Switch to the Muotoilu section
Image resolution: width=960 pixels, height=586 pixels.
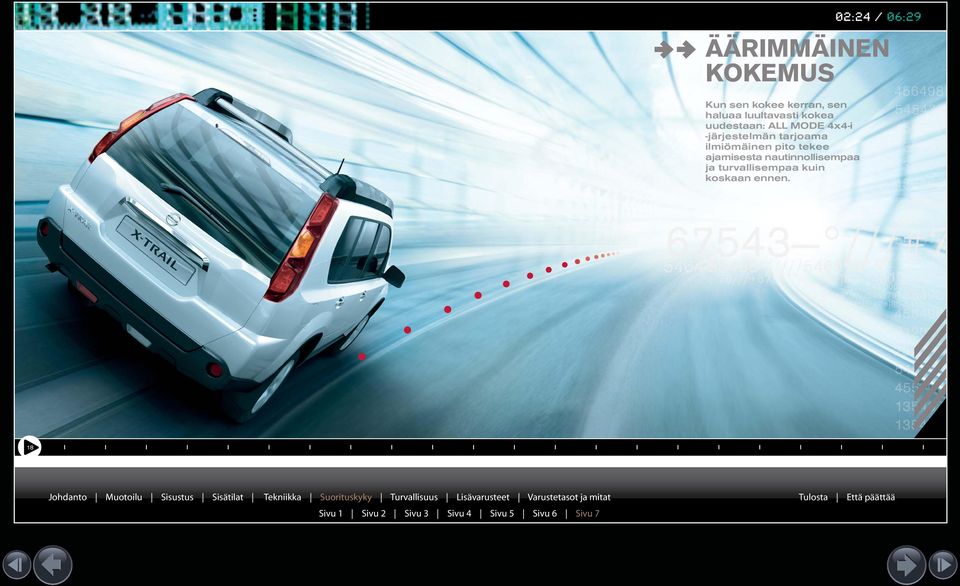(124, 497)
